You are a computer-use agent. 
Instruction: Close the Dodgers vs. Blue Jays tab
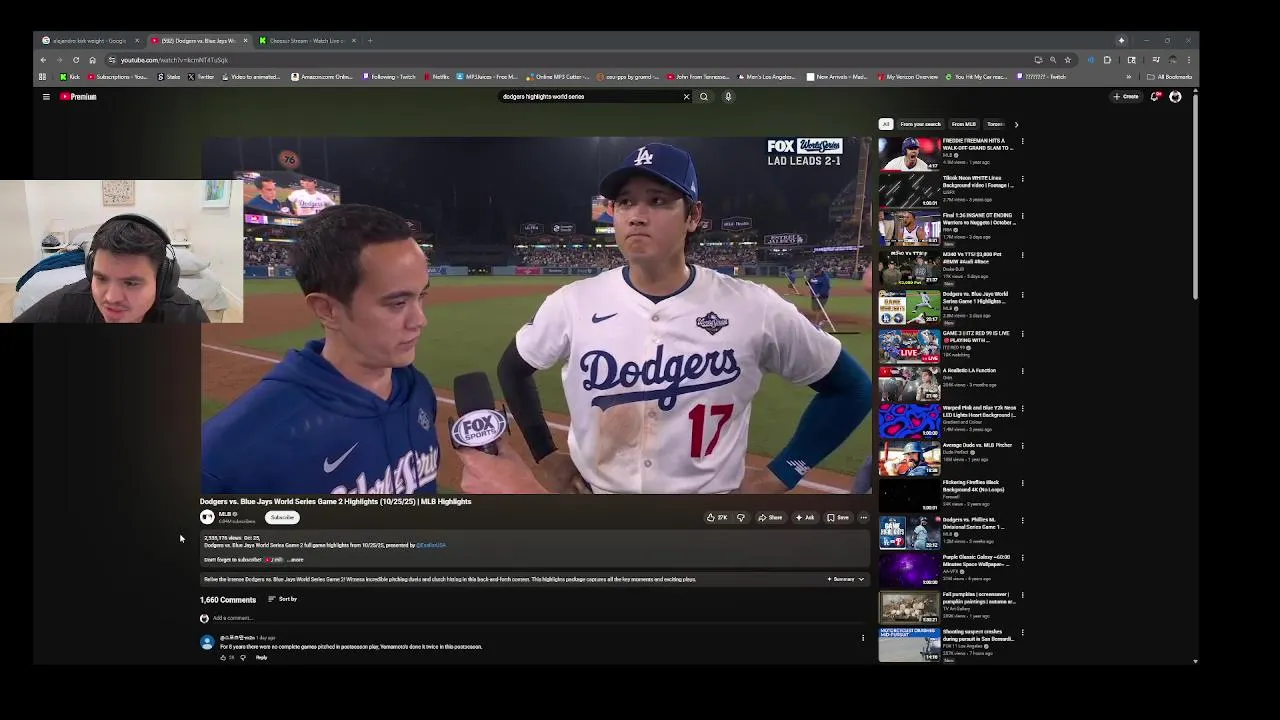tap(245, 41)
